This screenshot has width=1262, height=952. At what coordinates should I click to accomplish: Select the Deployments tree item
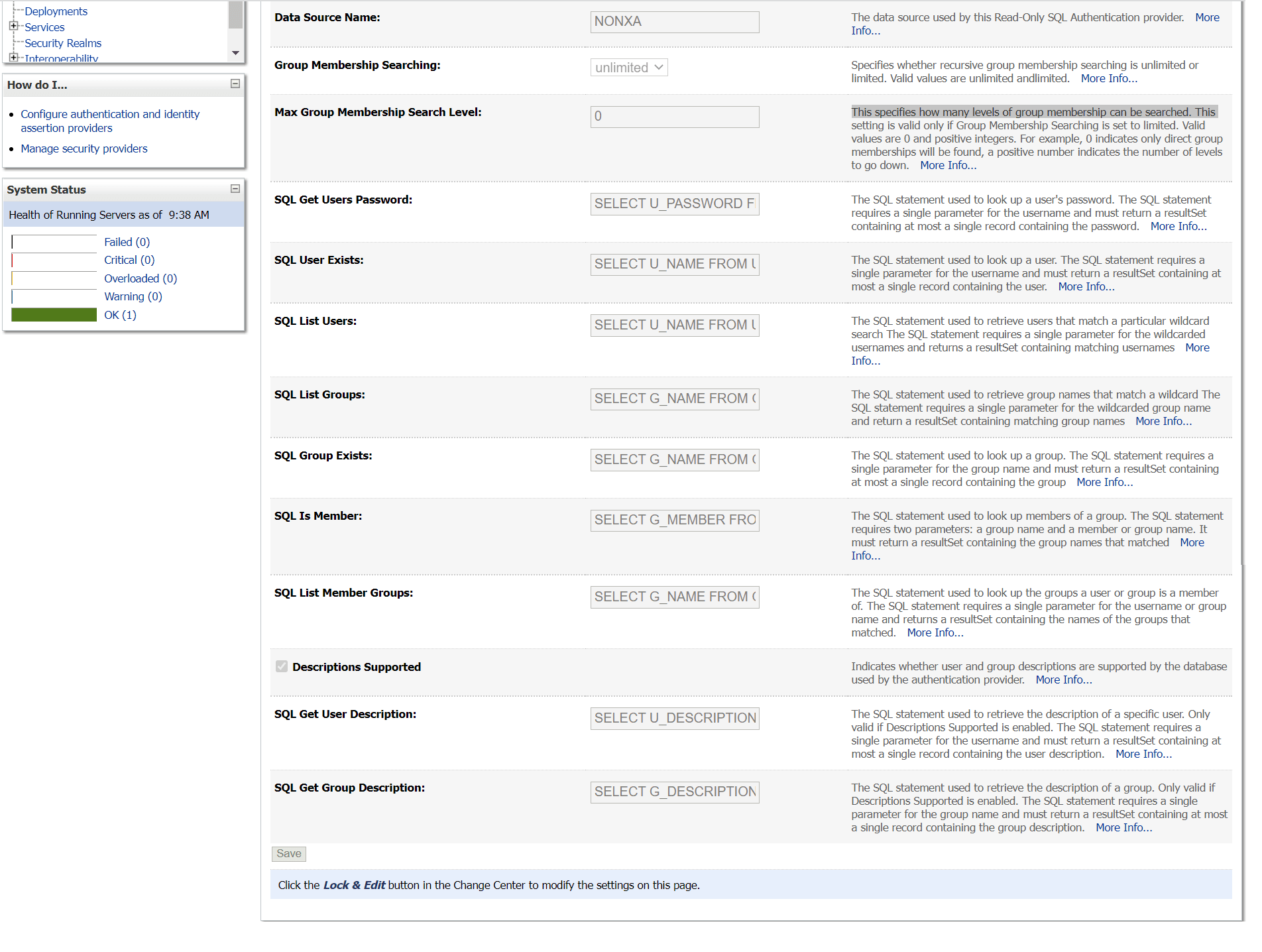tap(56, 11)
